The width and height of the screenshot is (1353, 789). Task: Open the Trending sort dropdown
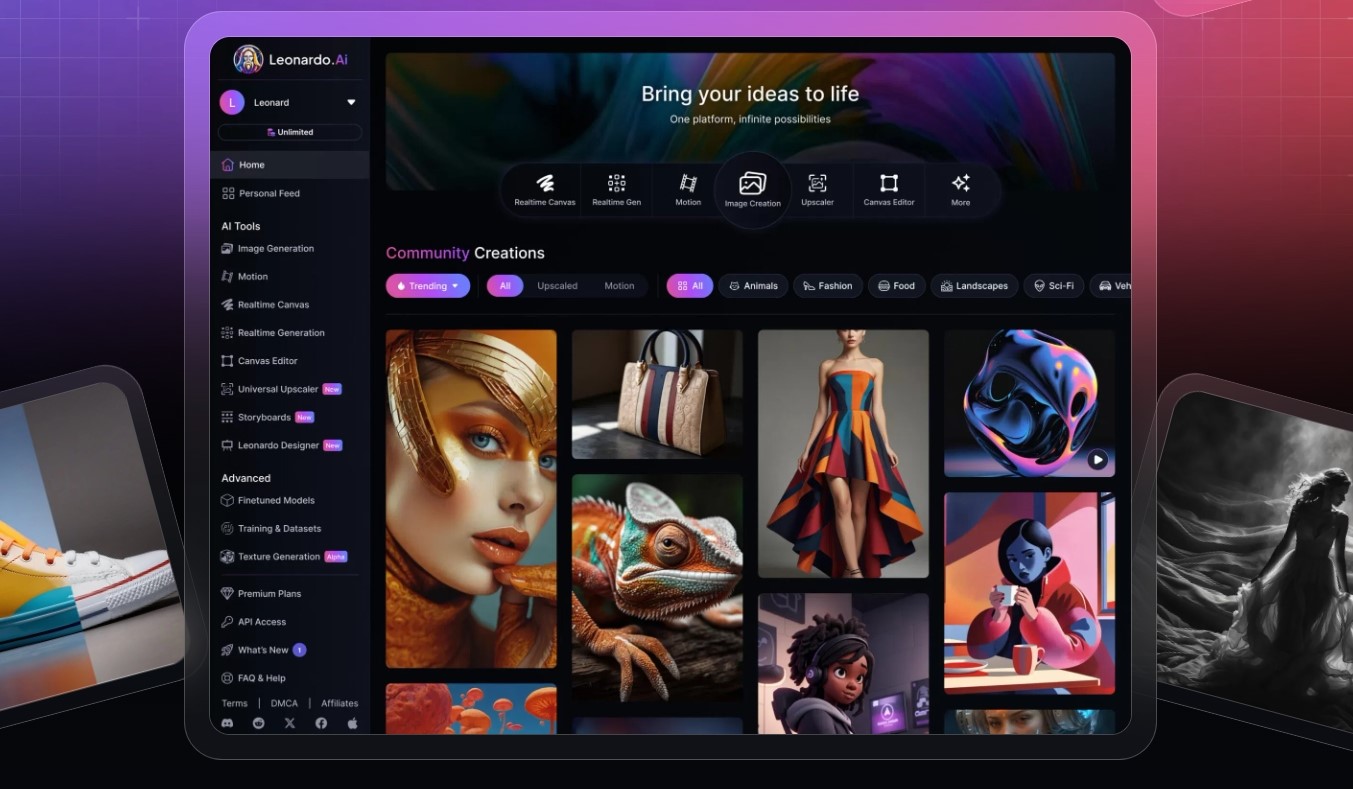[427, 286]
